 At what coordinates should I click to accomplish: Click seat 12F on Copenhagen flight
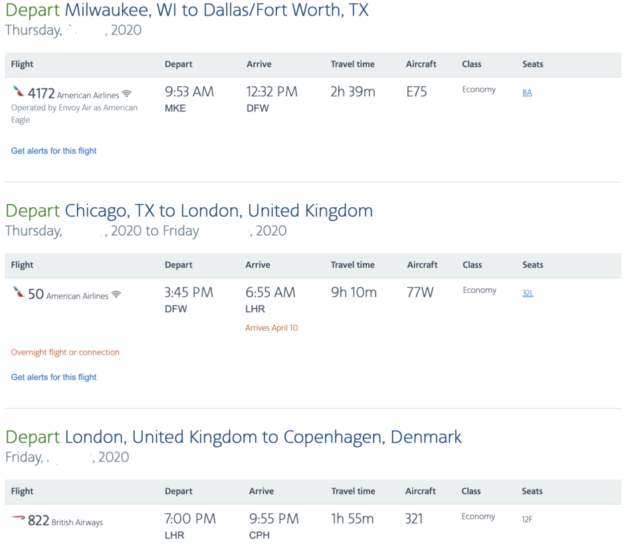tap(527, 520)
